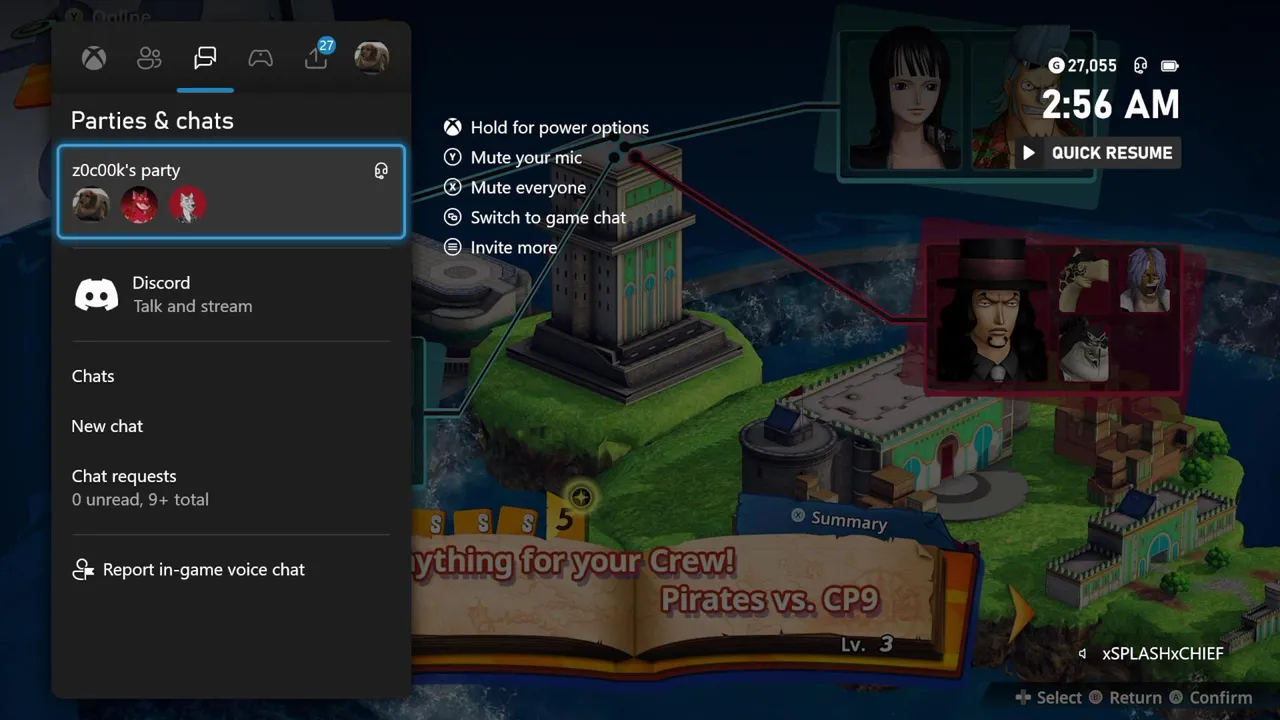Click the Return prompt in the game
Image resolution: width=1280 pixels, height=720 pixels.
coord(1125,698)
